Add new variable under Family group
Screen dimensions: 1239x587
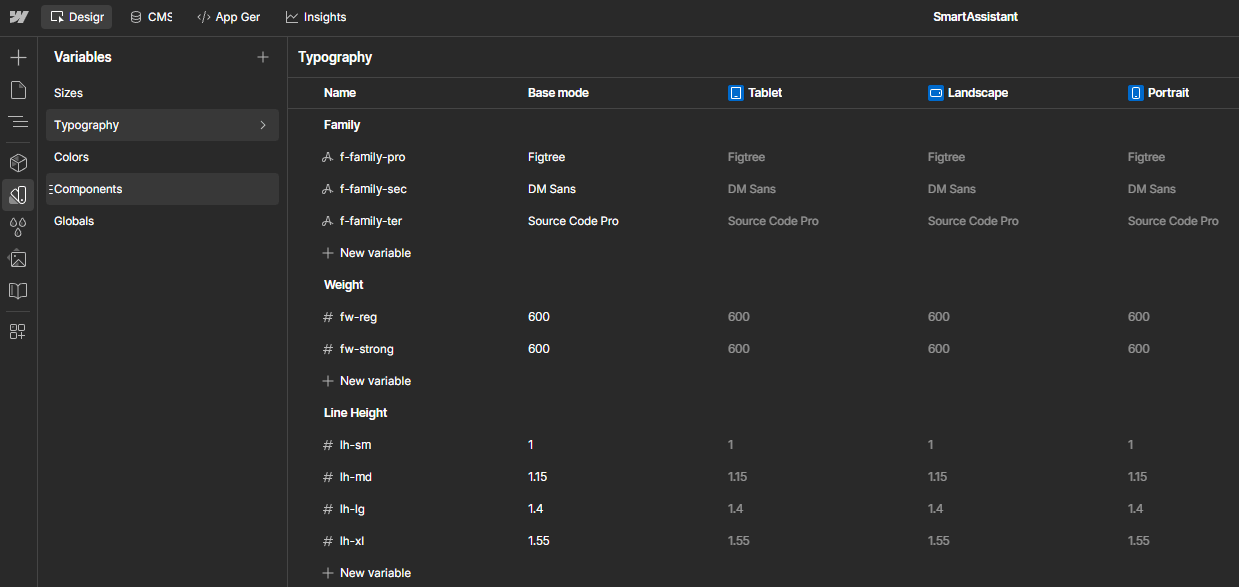pyautogui.click(x=366, y=253)
